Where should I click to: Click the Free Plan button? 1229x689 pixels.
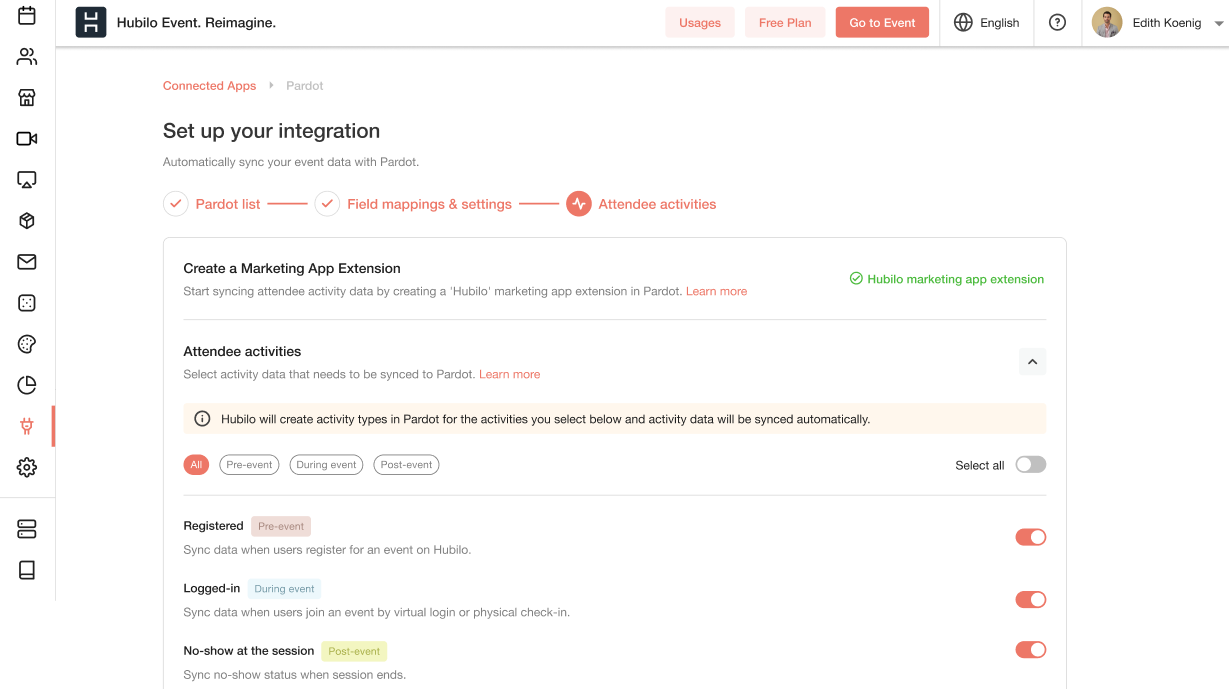click(785, 22)
